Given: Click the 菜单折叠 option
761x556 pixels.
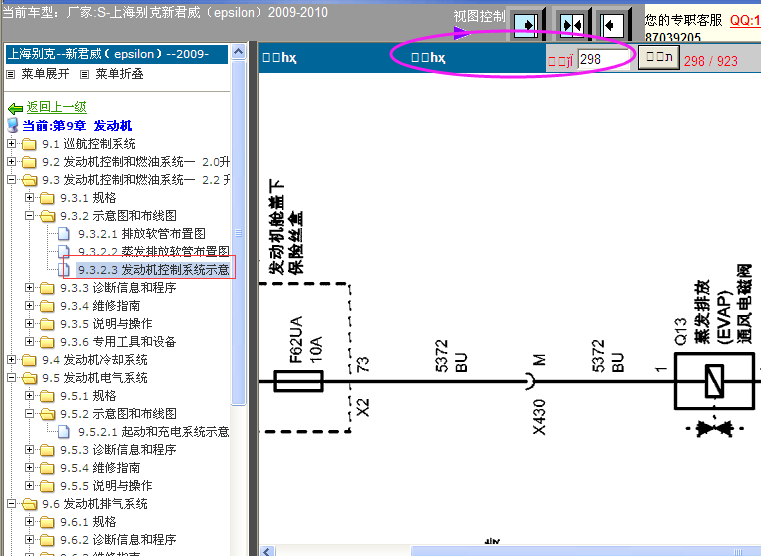Looking at the screenshot, I should (119, 74).
